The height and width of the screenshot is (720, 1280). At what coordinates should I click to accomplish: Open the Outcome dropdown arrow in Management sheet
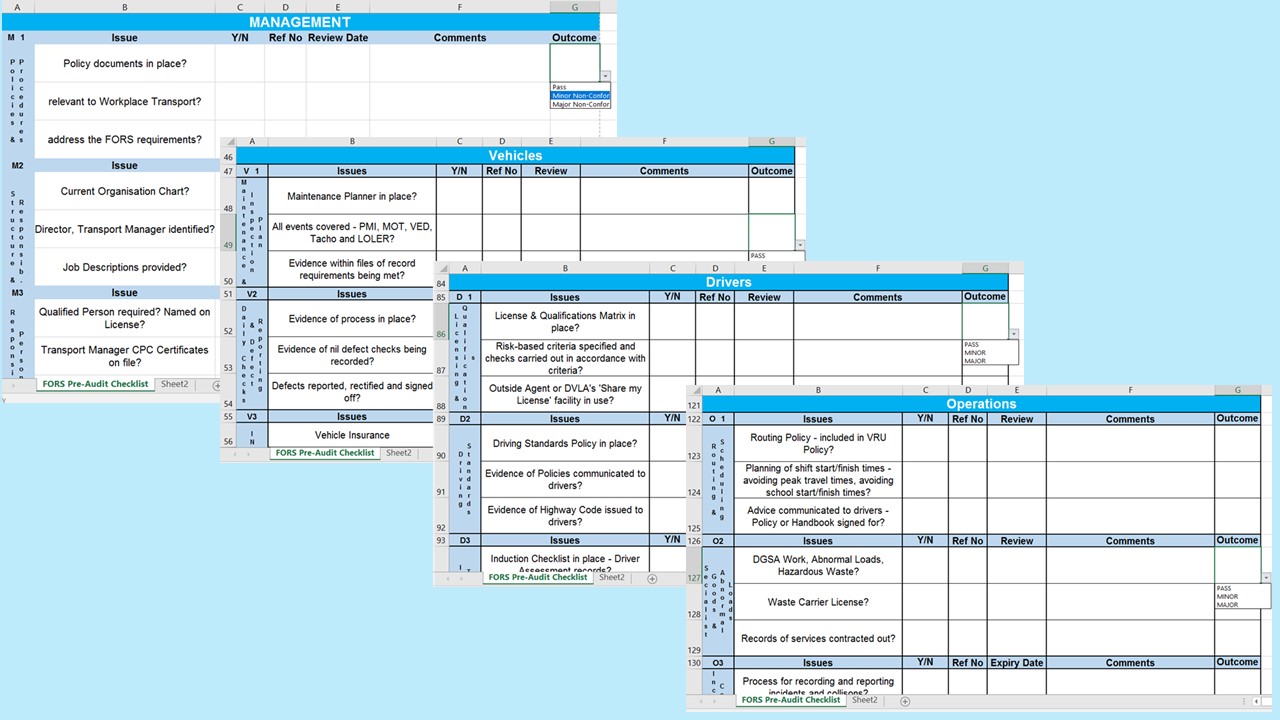605,76
